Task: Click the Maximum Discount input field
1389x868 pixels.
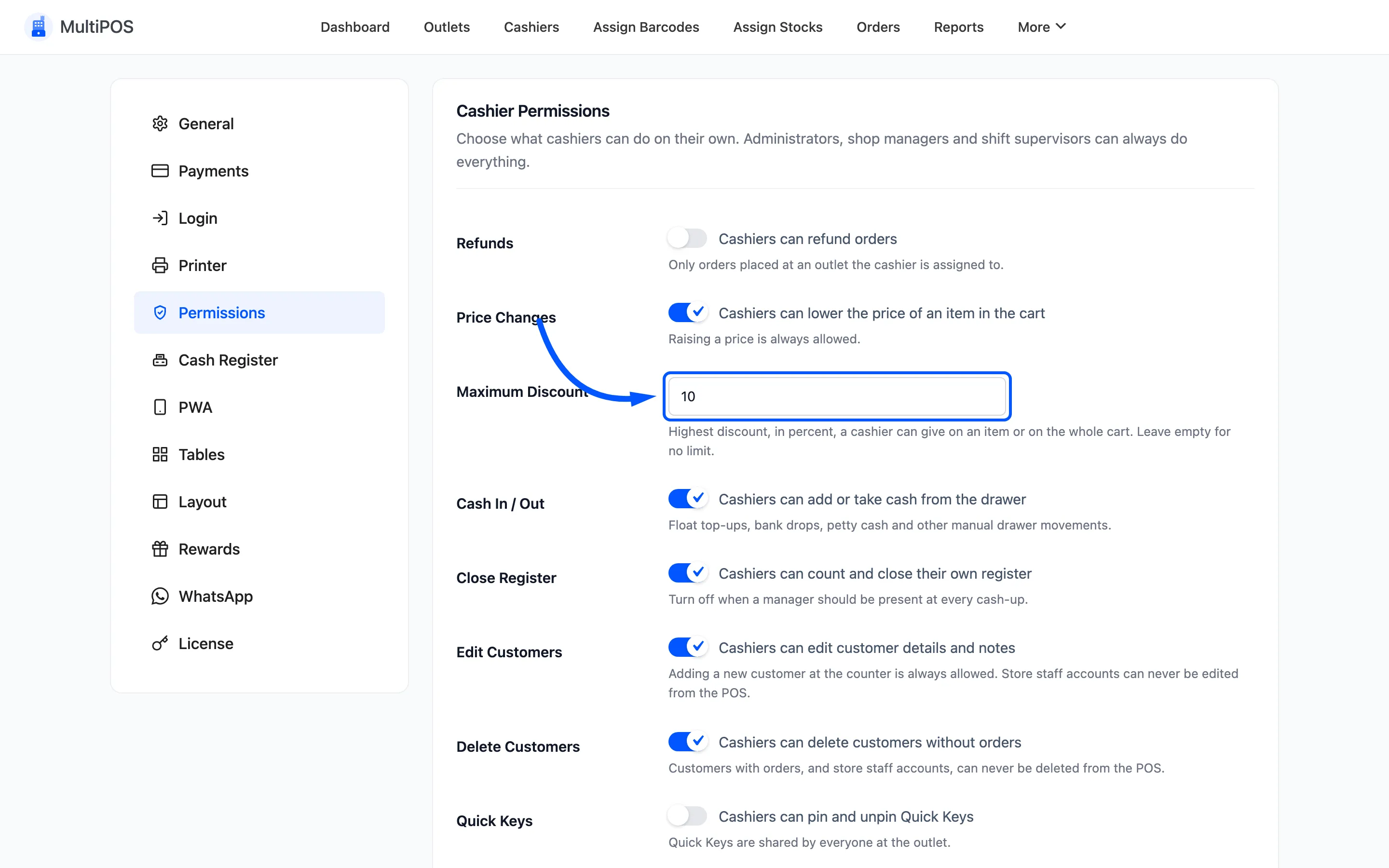Action: tap(837, 396)
